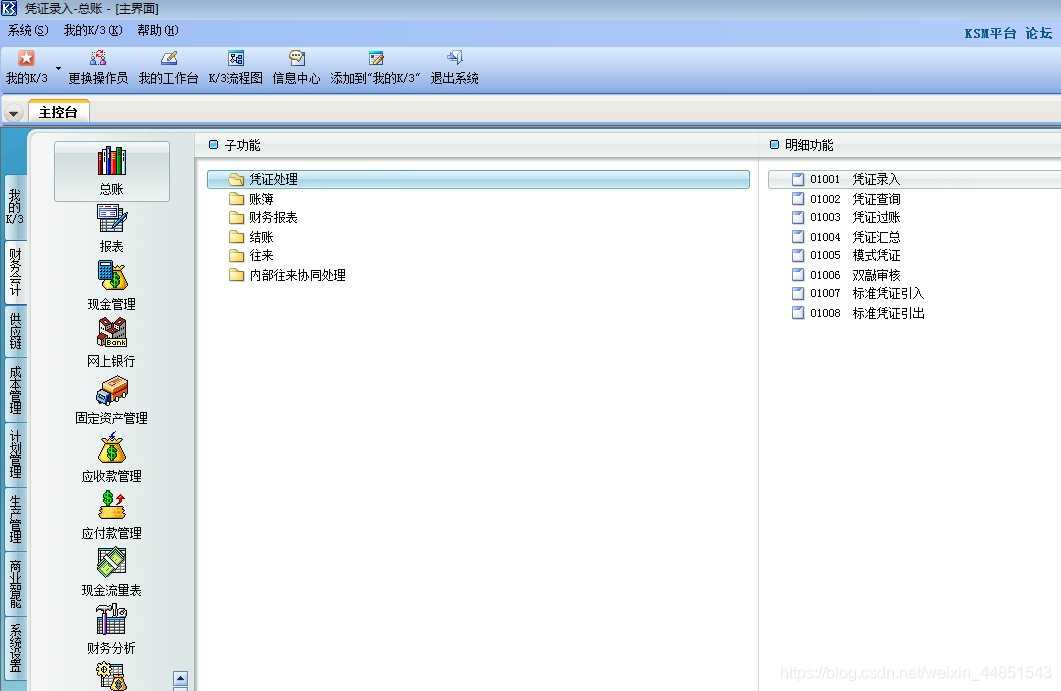This screenshot has height=691, width=1061.
Task: Select the 我的K/3 vertical side tab
Action: click(x=15, y=206)
